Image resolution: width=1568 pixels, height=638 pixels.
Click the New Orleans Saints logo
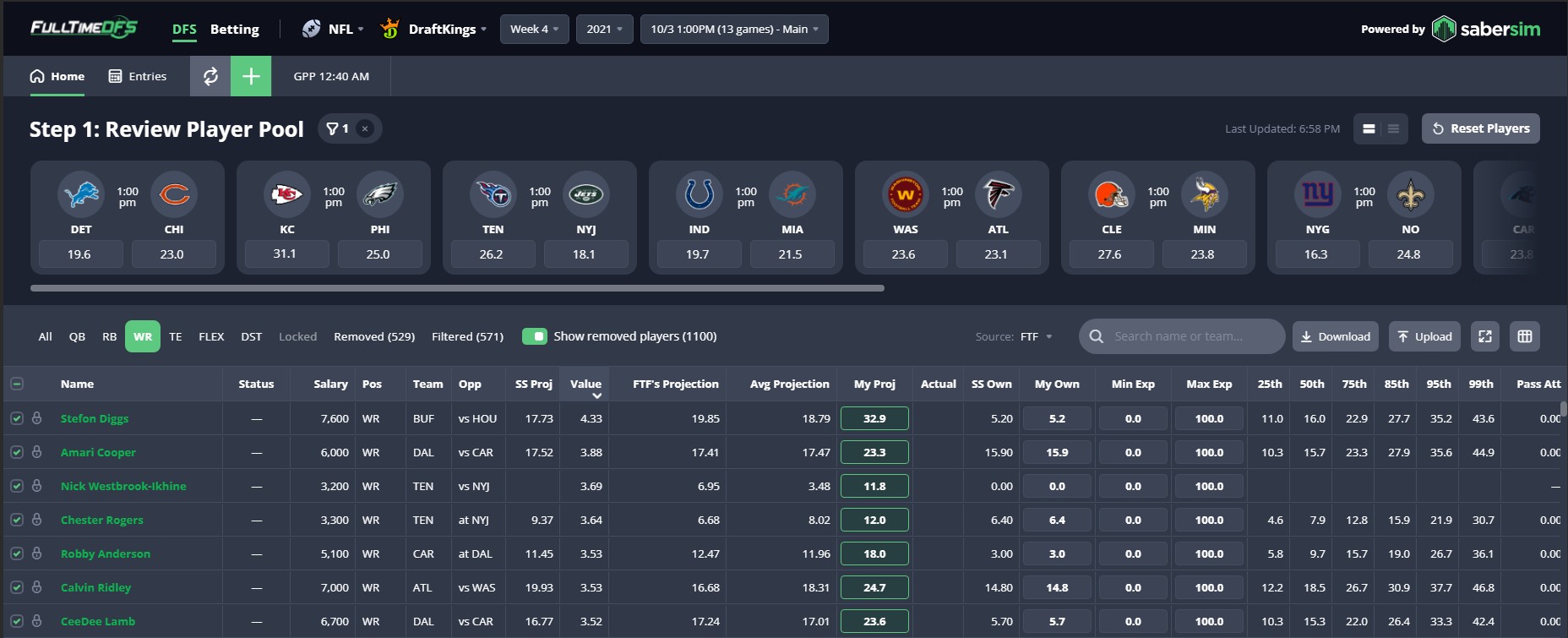pyautogui.click(x=1411, y=194)
